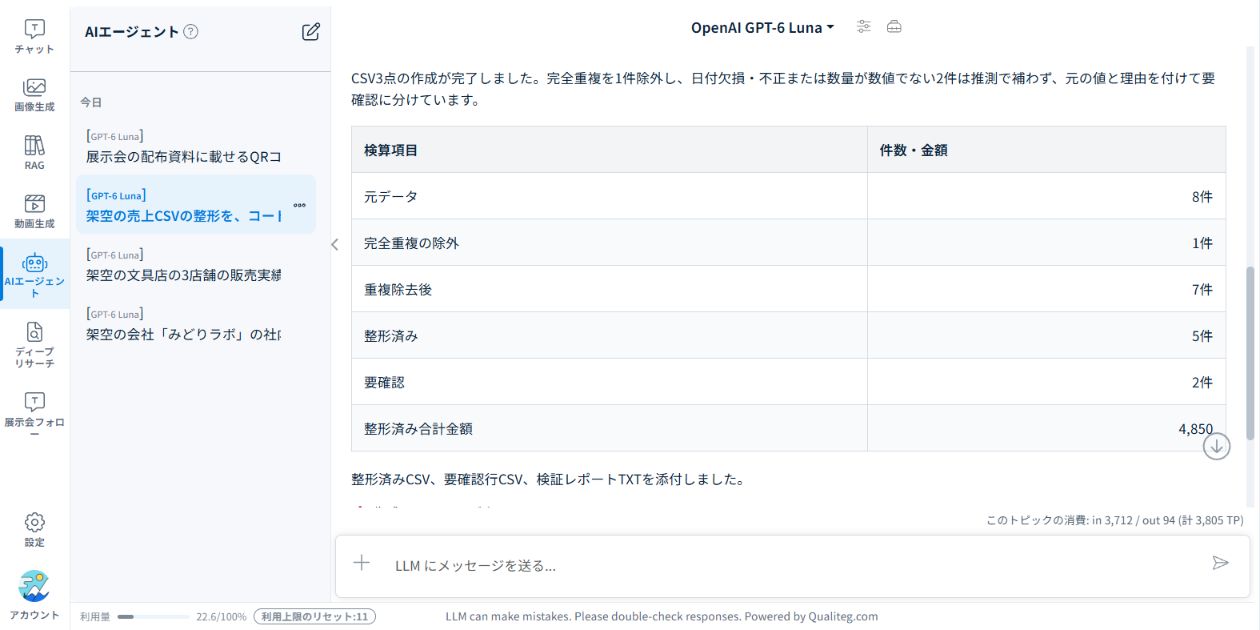Click the 整形済みCSV attachment summary sentence
Image resolution: width=1260 pixels, height=630 pixels.
click(x=548, y=479)
